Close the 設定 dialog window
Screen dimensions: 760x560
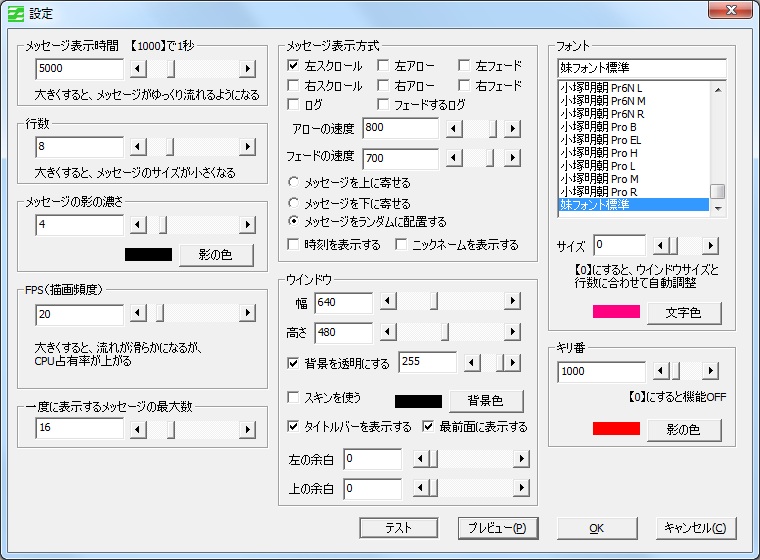point(731,10)
